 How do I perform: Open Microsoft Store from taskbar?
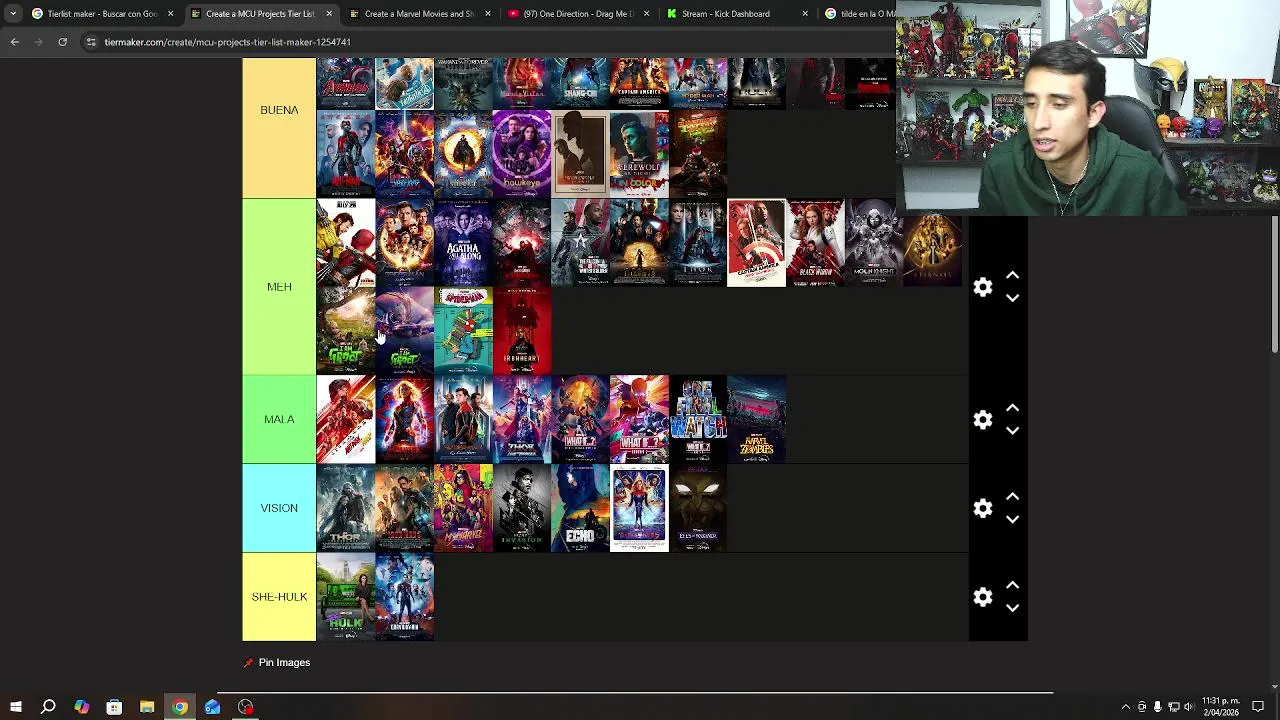pyautogui.click(x=114, y=707)
